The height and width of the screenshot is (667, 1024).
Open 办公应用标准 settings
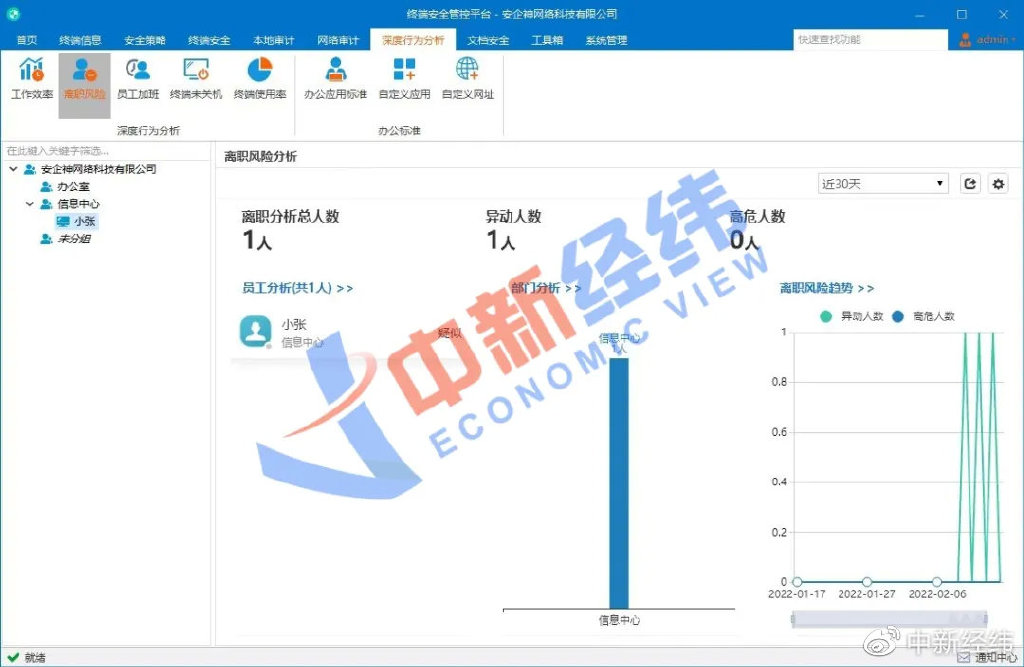coord(336,78)
